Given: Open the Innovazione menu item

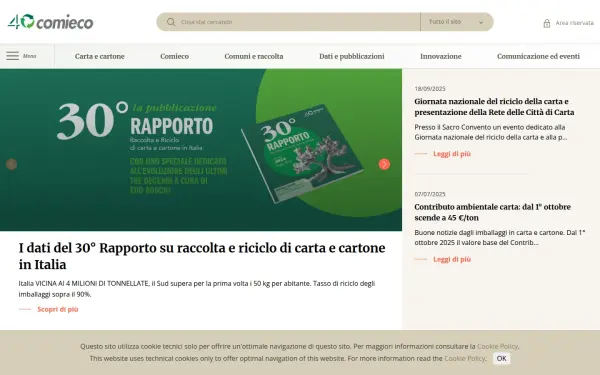Looking at the screenshot, I should (441, 56).
